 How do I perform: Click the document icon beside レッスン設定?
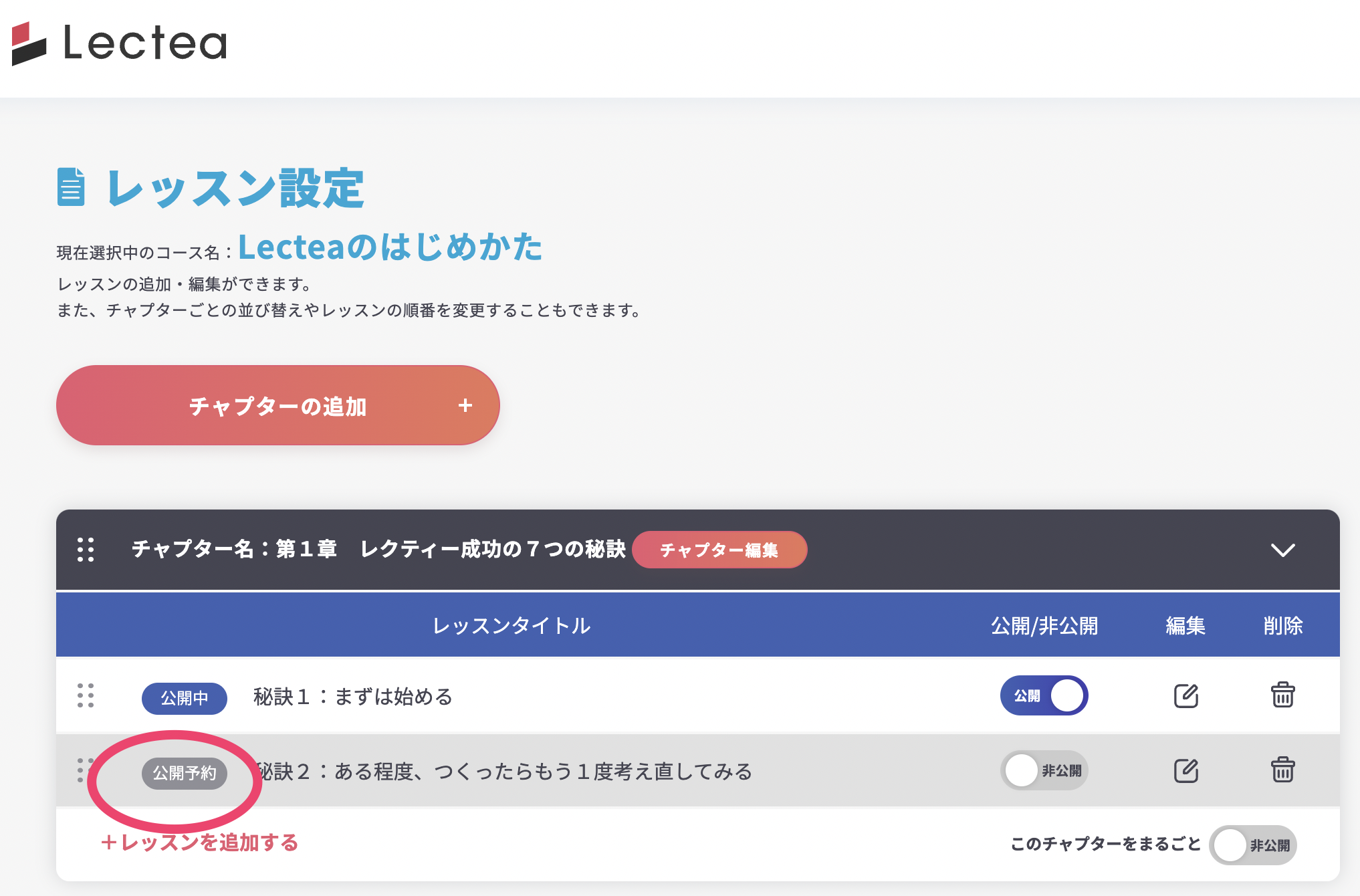(71, 187)
